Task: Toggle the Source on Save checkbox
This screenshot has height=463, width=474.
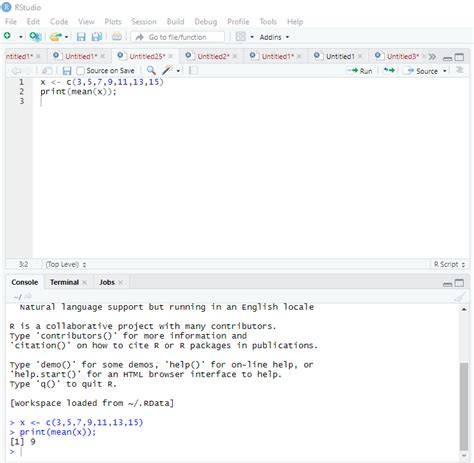Action: tap(80, 71)
